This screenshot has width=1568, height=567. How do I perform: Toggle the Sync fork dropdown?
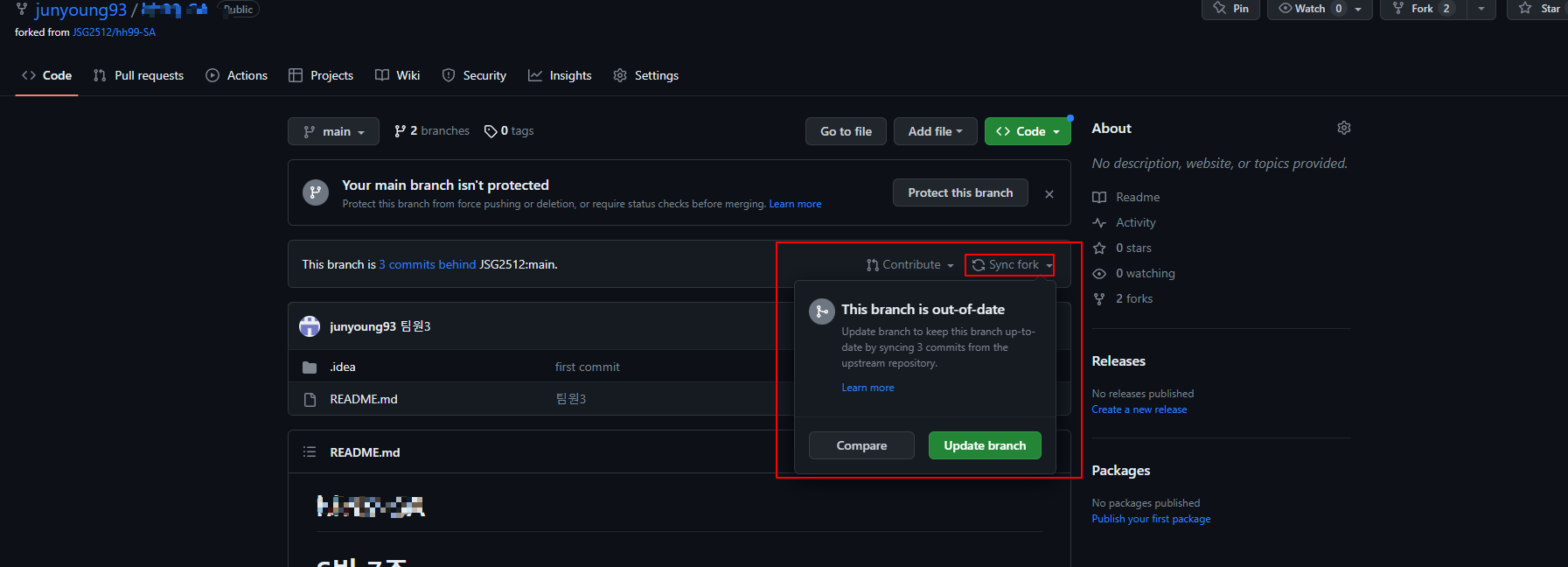tap(1010, 264)
